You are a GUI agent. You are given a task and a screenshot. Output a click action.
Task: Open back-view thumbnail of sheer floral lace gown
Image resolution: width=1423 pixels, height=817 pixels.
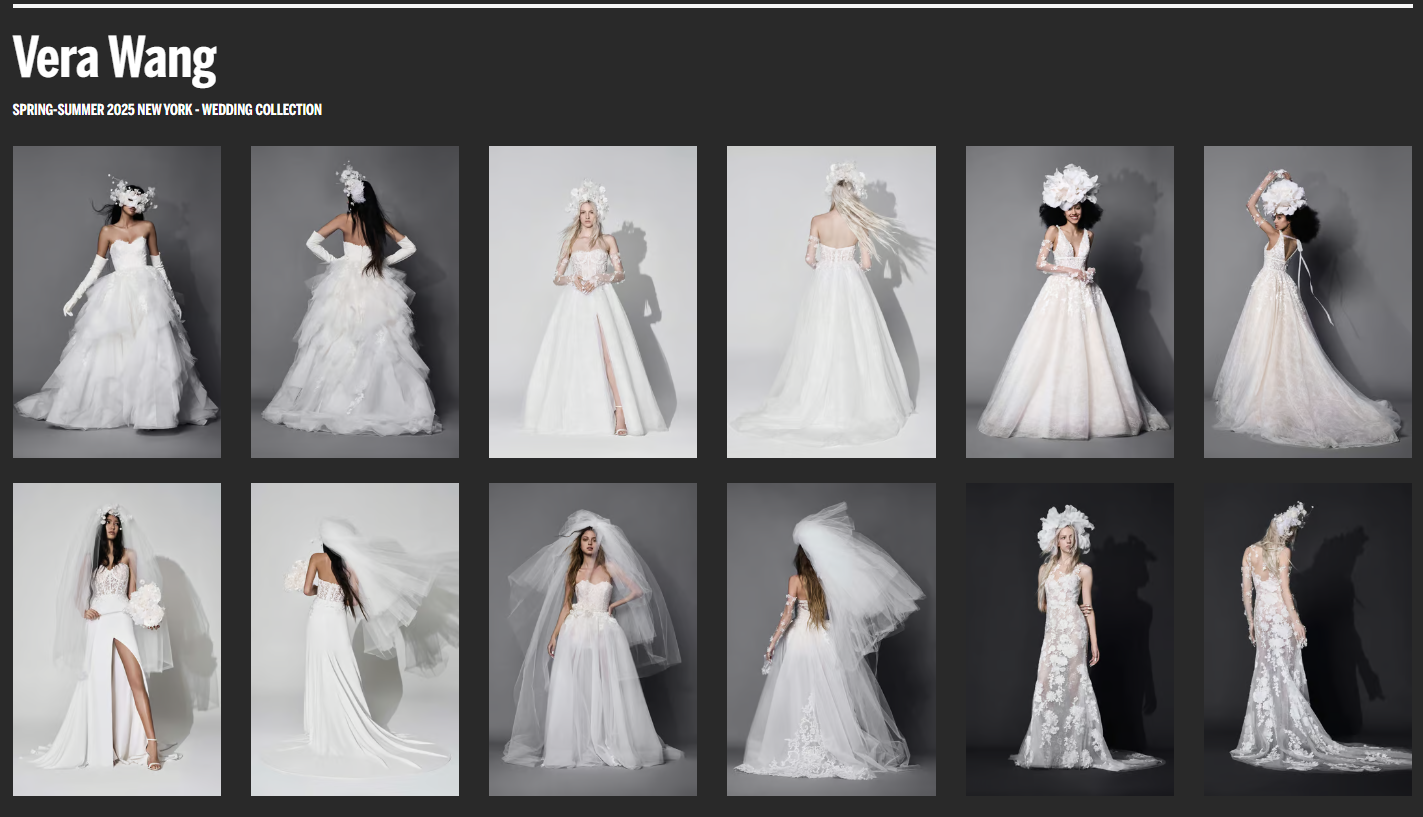point(1308,640)
